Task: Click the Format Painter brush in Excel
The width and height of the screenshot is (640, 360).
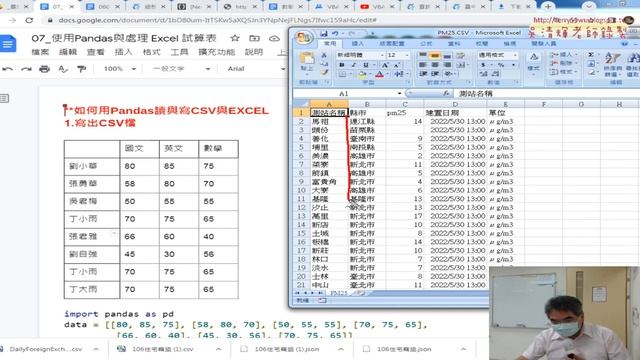Action: tap(324, 72)
